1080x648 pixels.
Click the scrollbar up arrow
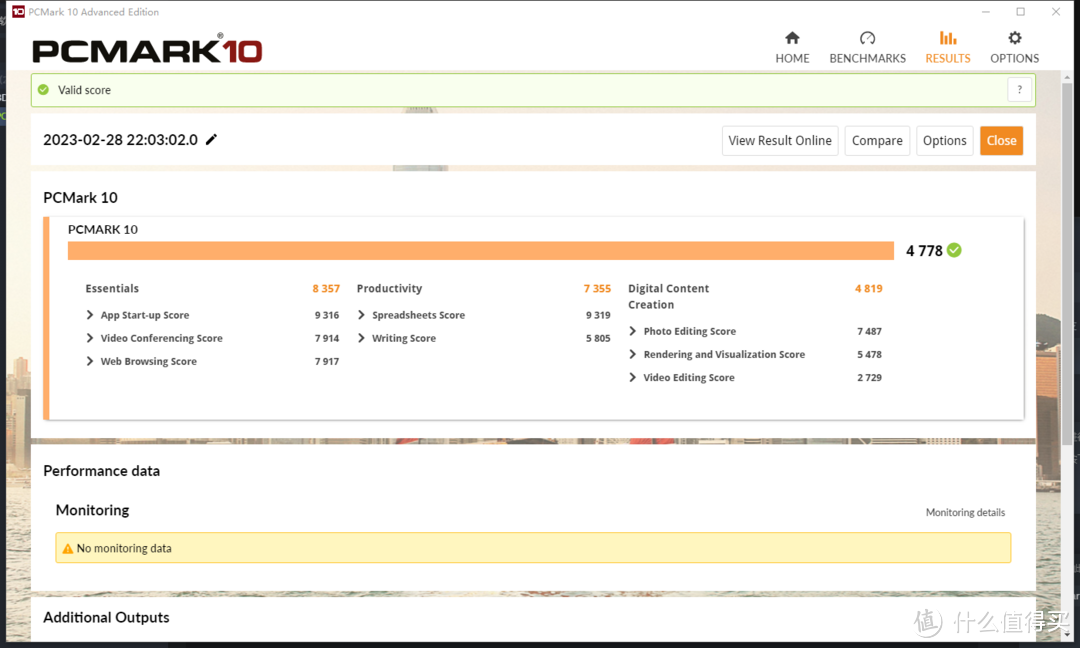pos(1068,76)
